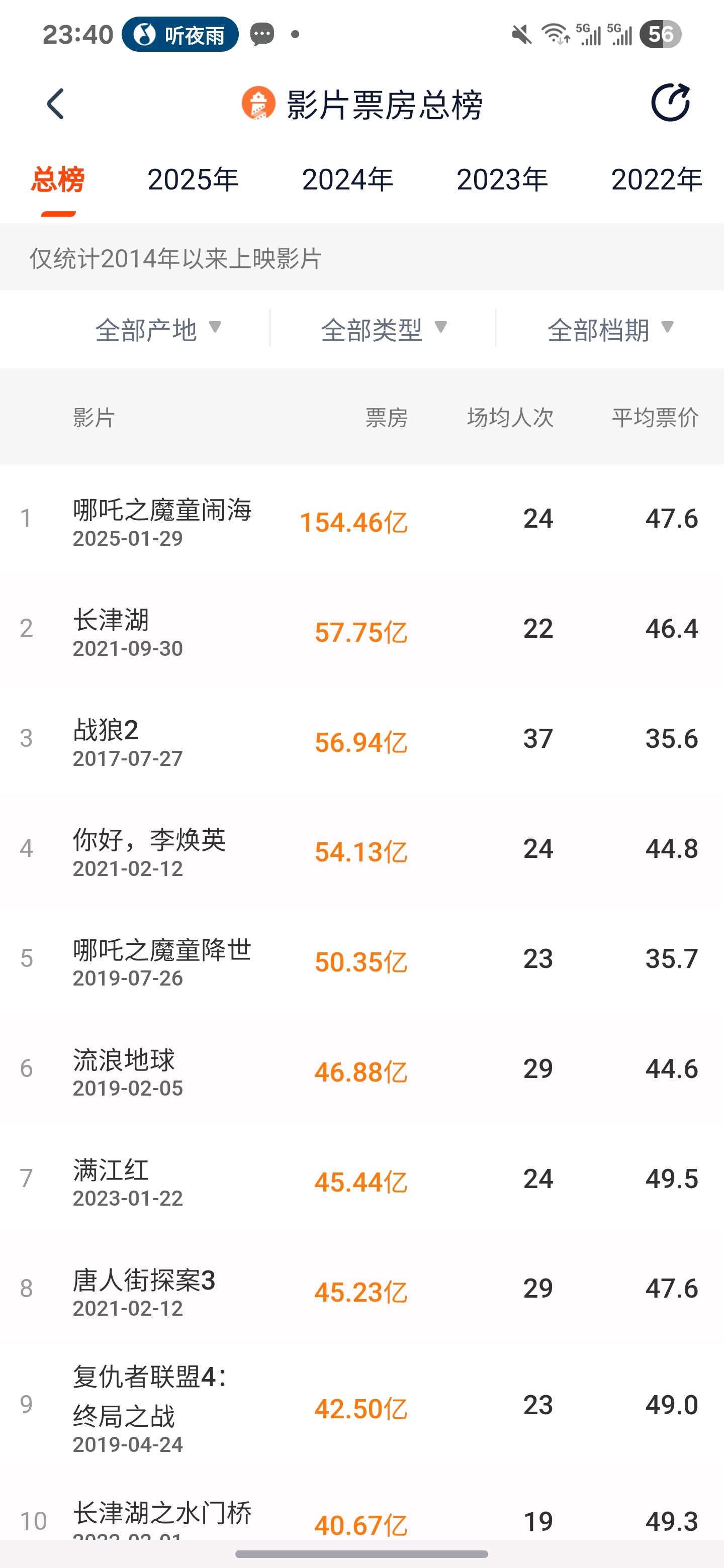Expand the 全部类型 genre filter
This screenshot has width=724, height=1568.
click(384, 329)
